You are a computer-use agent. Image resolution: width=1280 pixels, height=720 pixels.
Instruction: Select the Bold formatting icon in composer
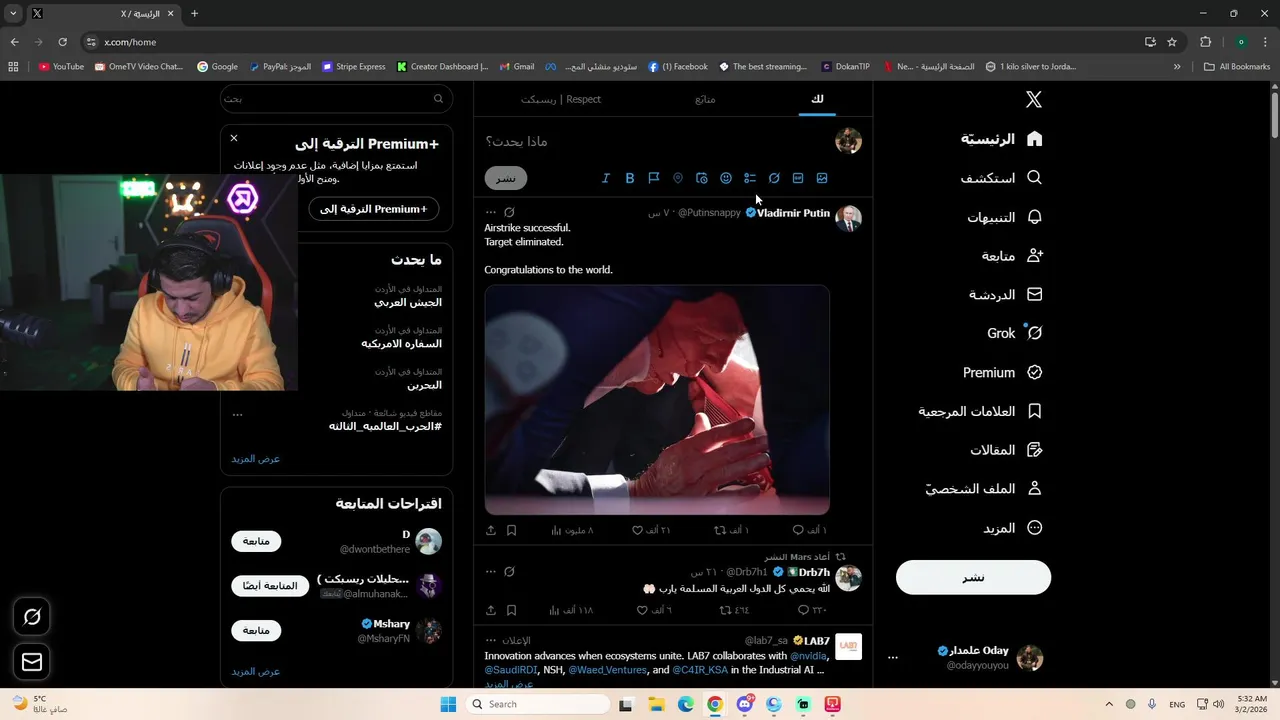[x=630, y=178]
